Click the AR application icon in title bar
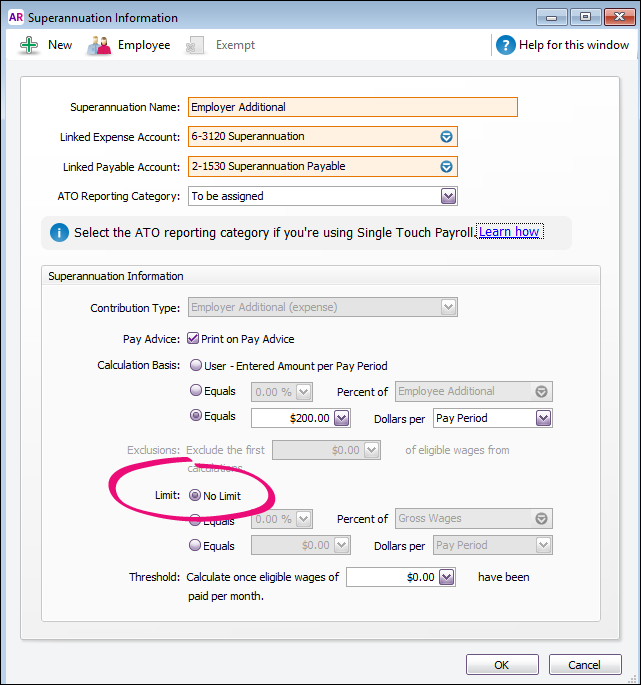The image size is (641, 685). pyautogui.click(x=15, y=17)
